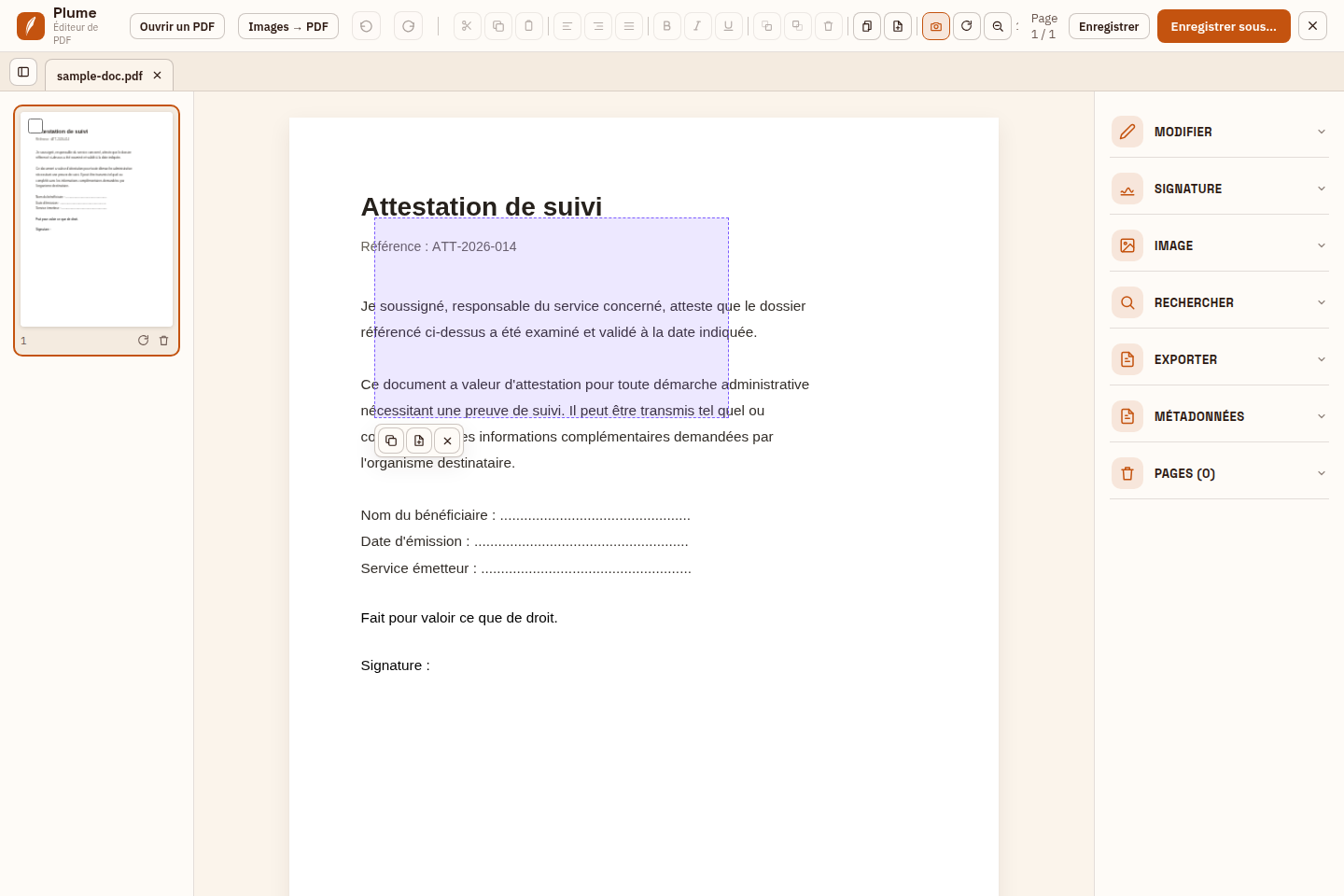Image resolution: width=1344 pixels, height=896 pixels.
Task: Click the 'Service émetteur' line
Action: pyautogui.click(x=526, y=568)
